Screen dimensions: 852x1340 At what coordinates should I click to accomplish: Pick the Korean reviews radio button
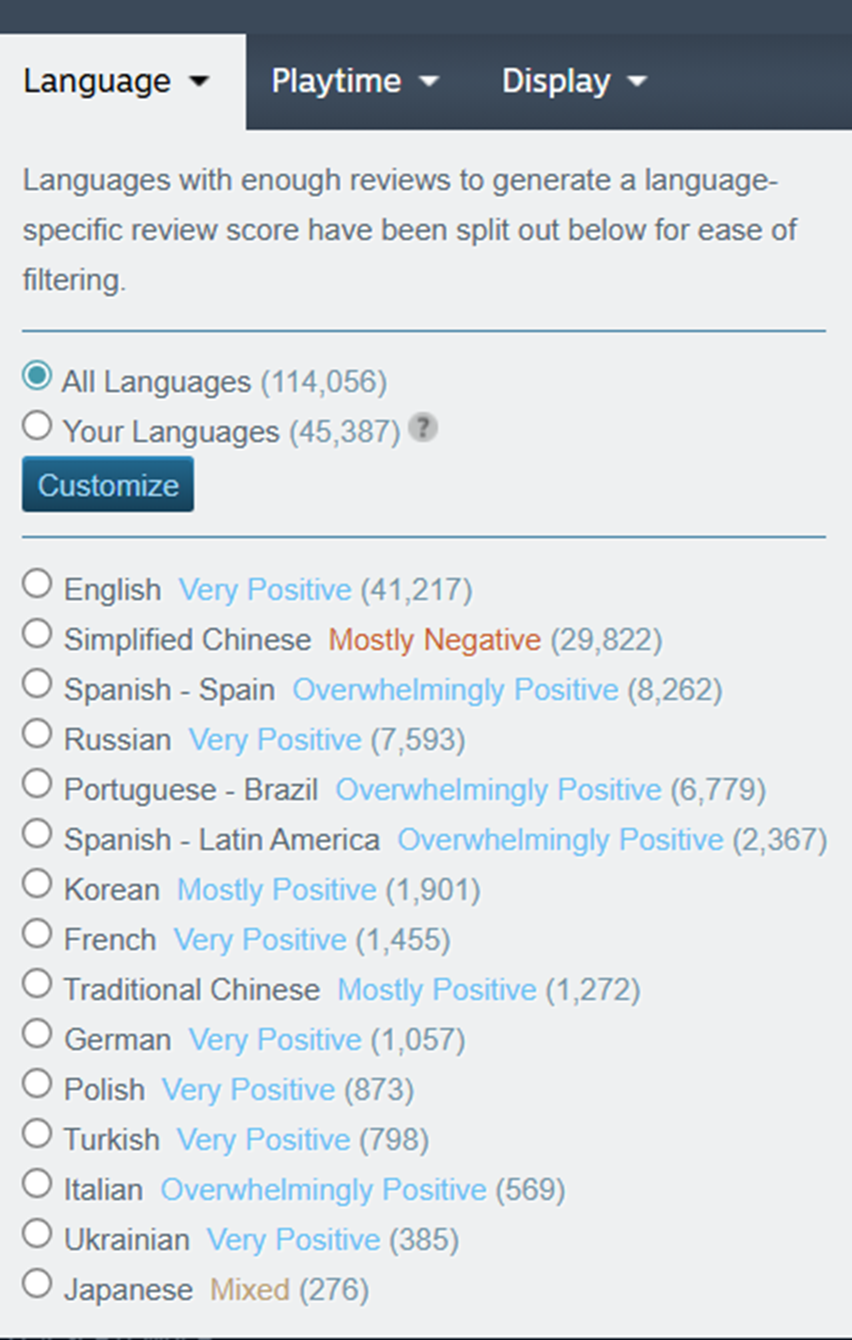pyautogui.click(x=37, y=884)
